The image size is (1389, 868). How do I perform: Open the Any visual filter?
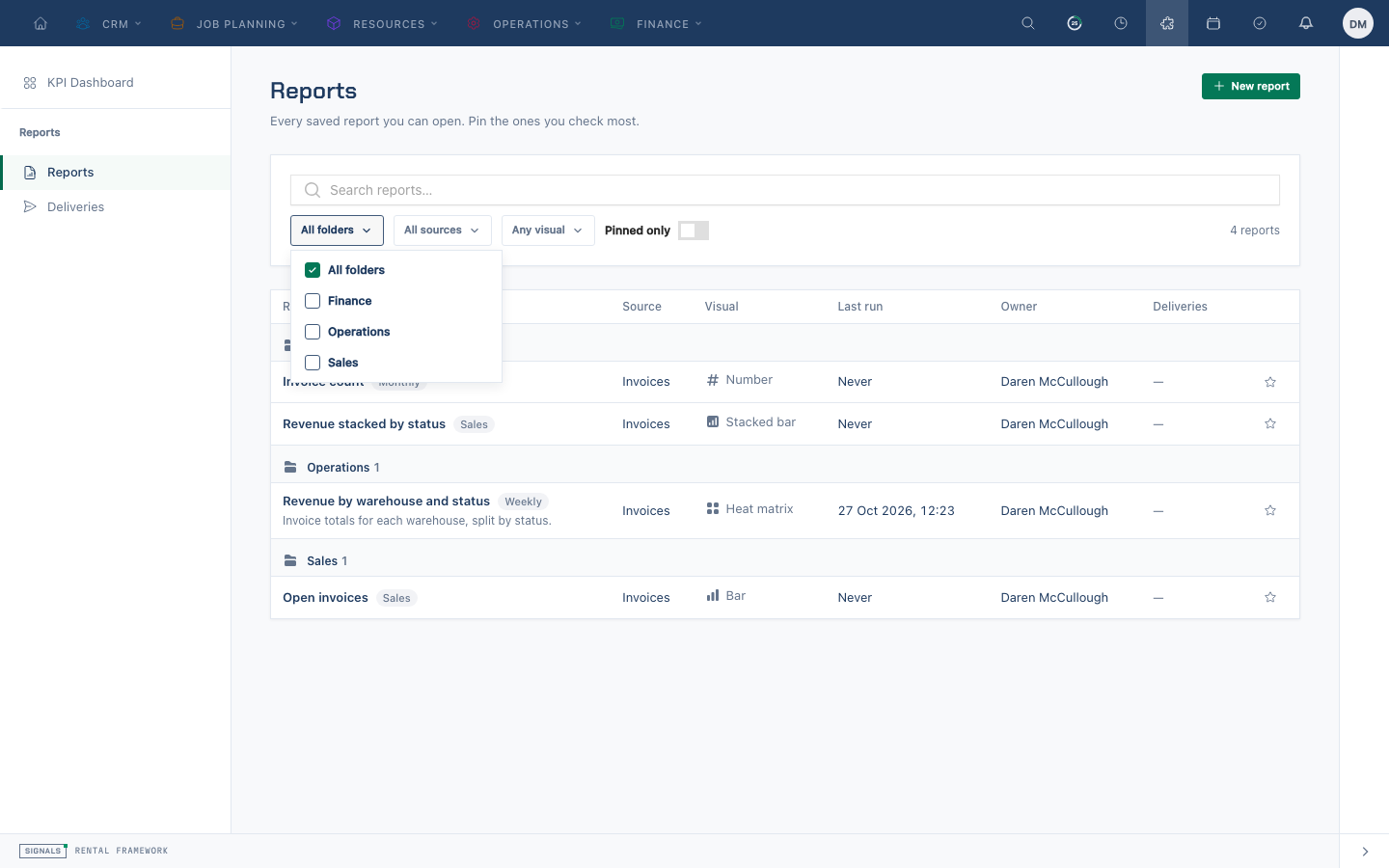548,231
